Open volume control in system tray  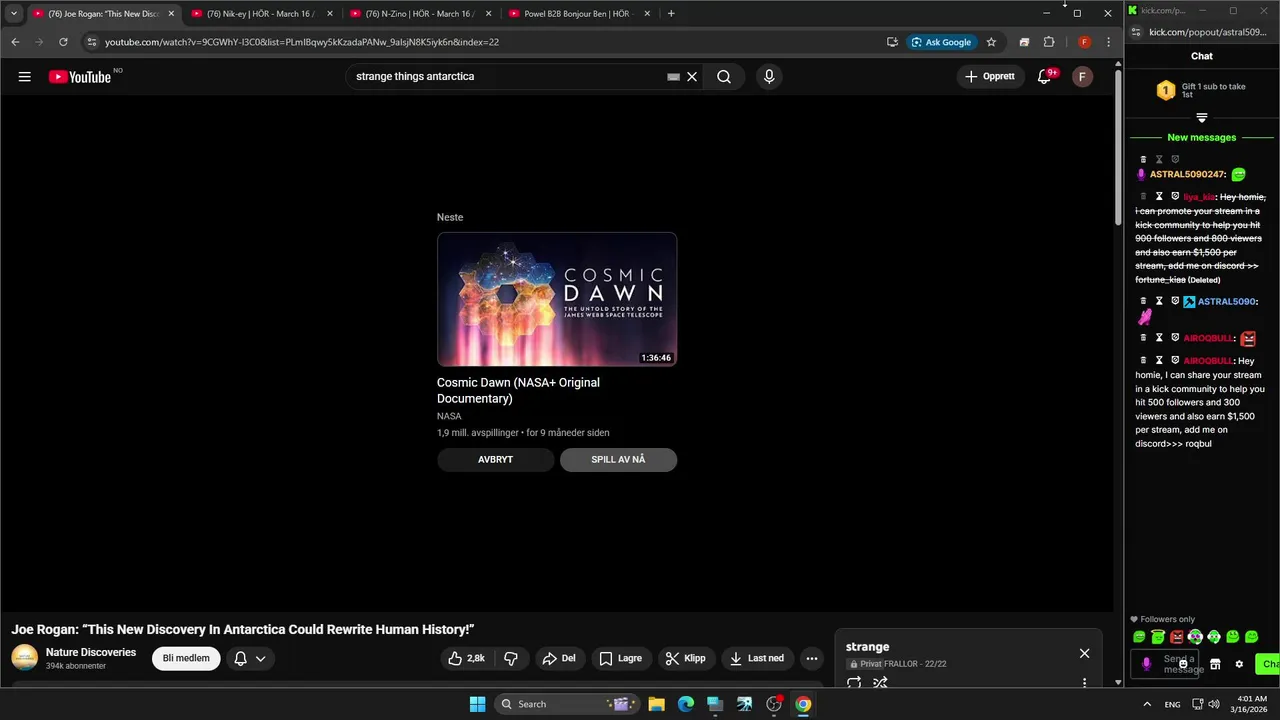pos(1213,704)
